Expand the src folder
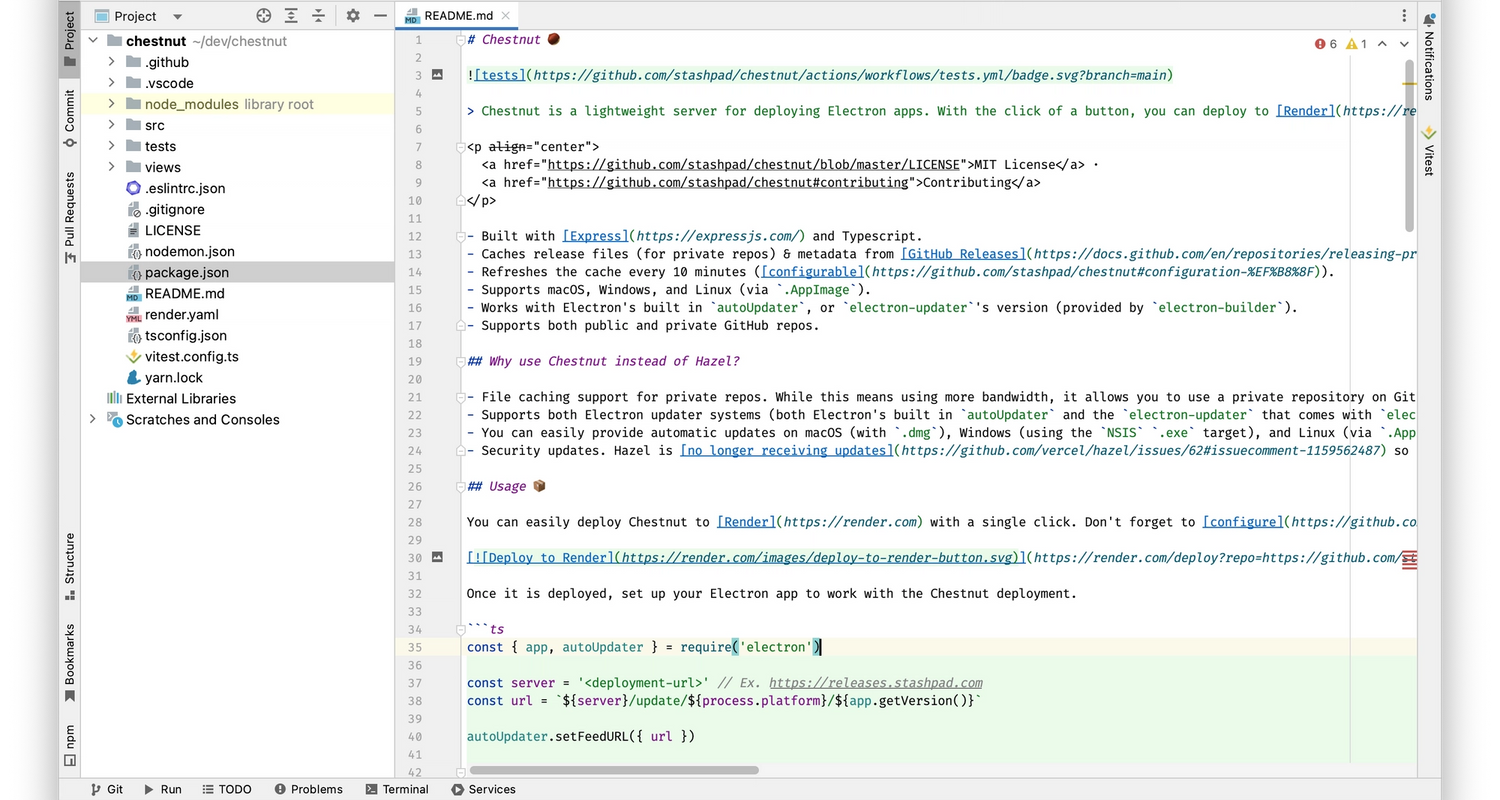 pyautogui.click(x=111, y=125)
